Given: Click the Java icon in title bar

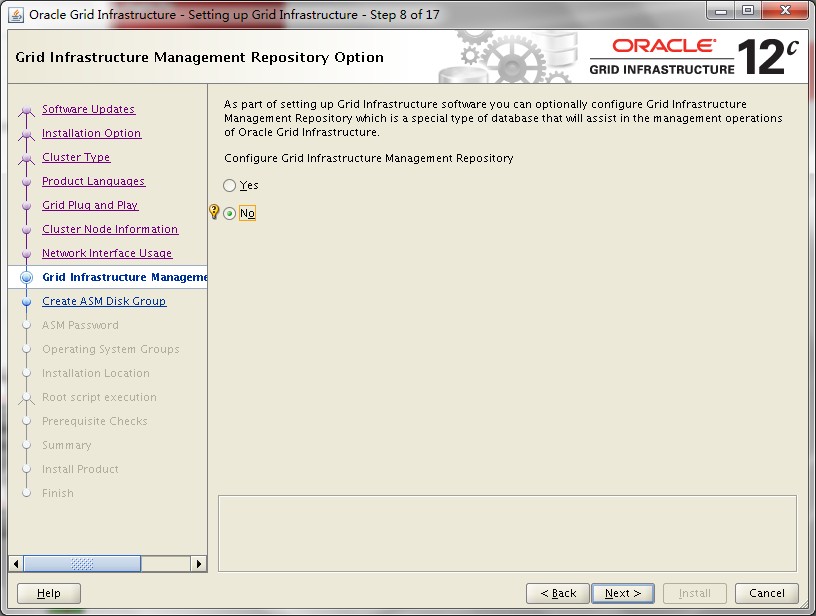Looking at the screenshot, I should pyautogui.click(x=16, y=15).
